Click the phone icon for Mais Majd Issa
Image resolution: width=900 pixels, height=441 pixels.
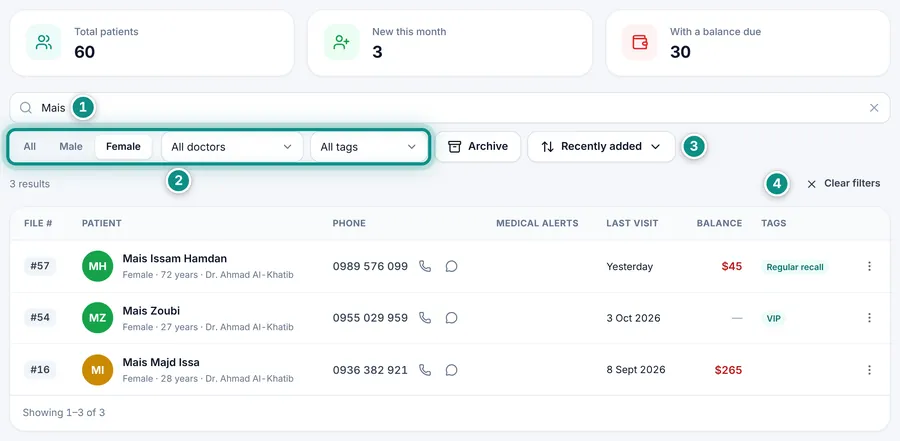425,370
